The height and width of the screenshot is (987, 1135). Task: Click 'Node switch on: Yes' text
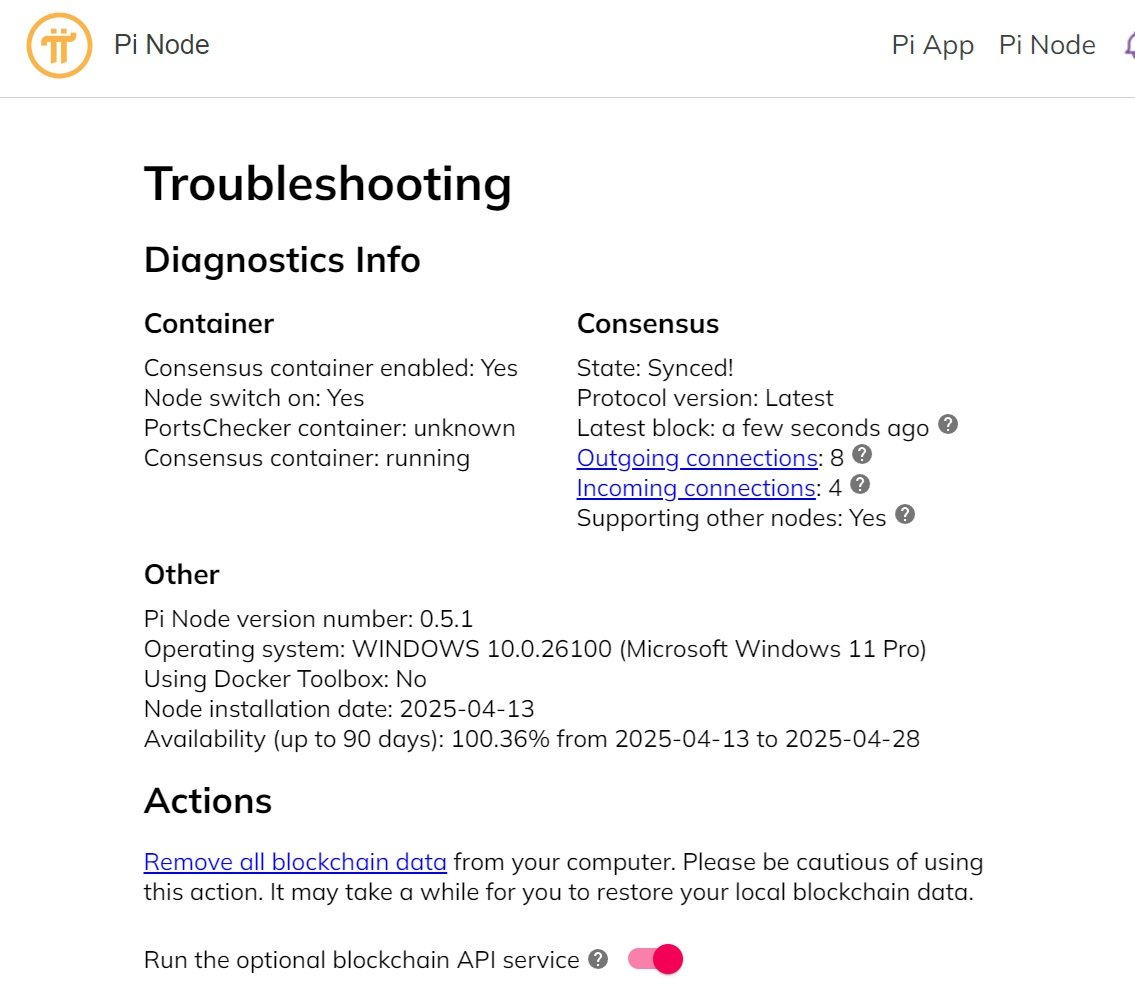click(254, 398)
